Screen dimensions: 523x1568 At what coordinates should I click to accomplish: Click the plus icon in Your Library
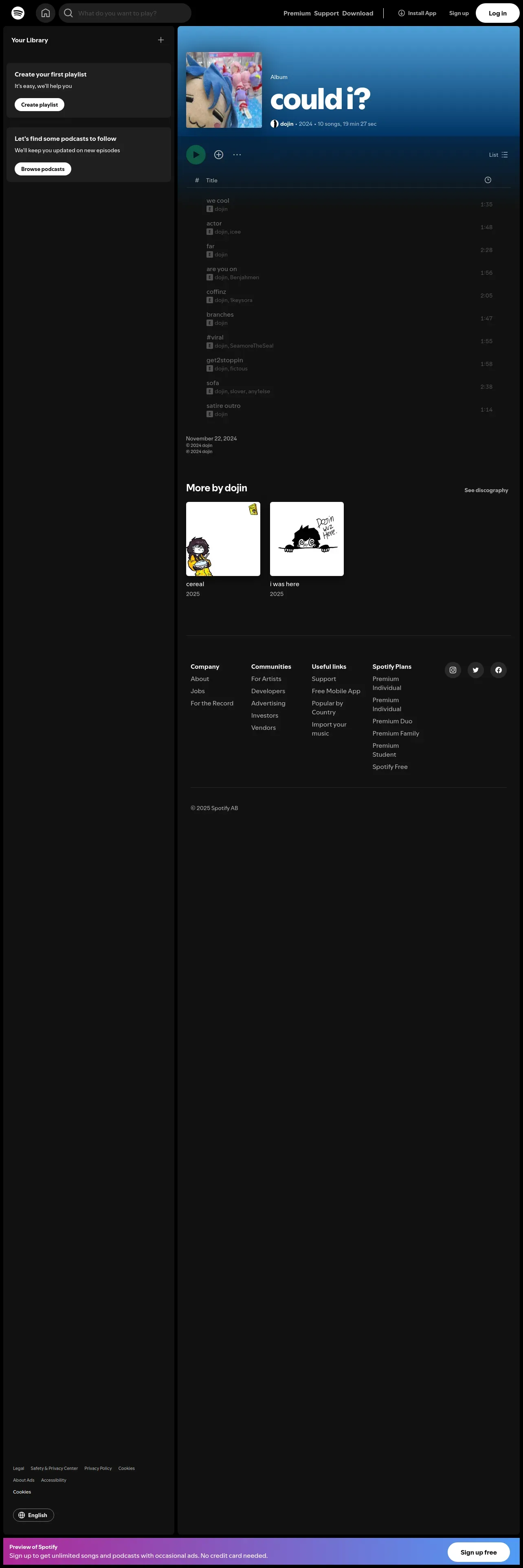click(161, 39)
